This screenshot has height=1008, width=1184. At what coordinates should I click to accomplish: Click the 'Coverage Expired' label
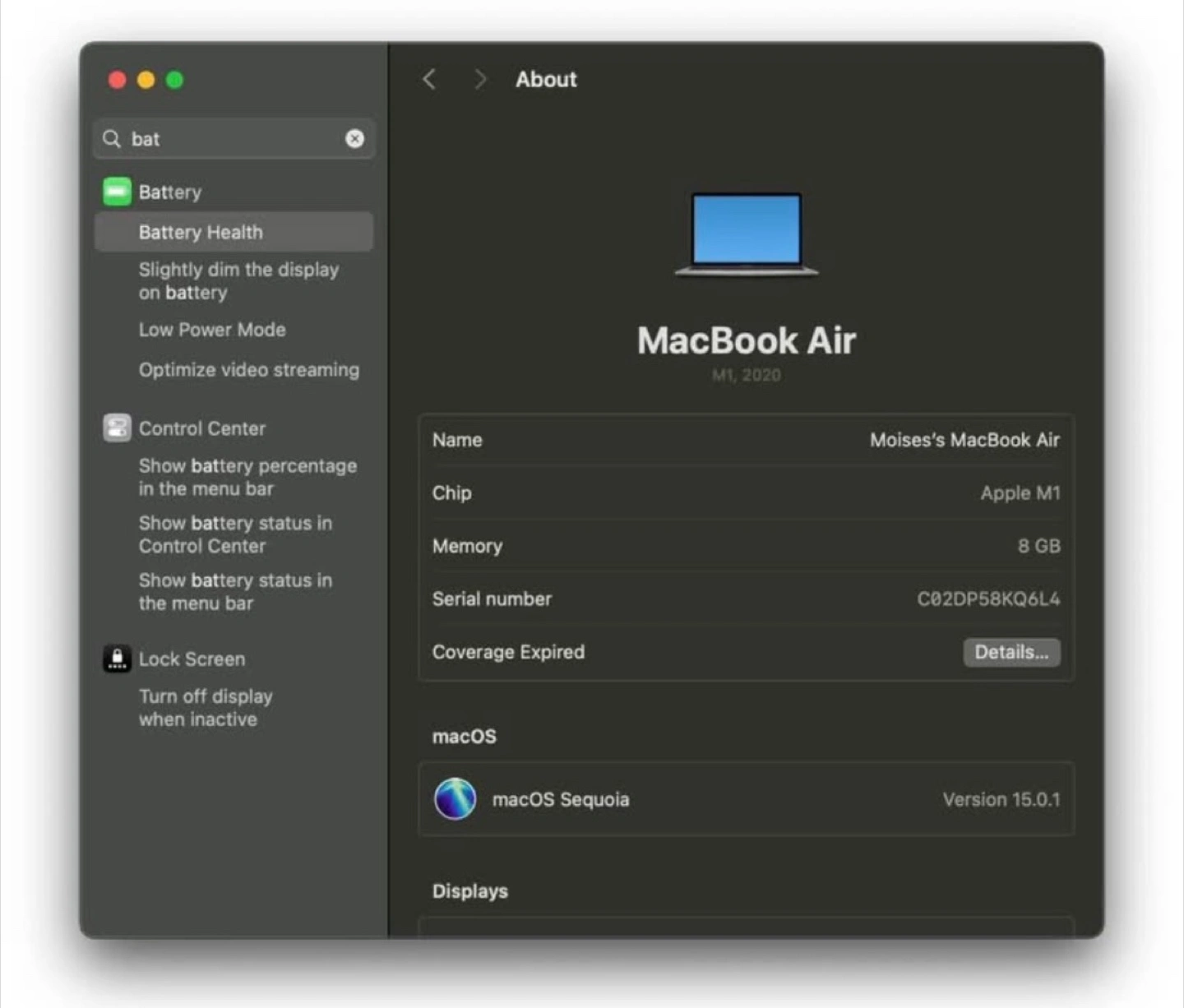click(x=508, y=652)
